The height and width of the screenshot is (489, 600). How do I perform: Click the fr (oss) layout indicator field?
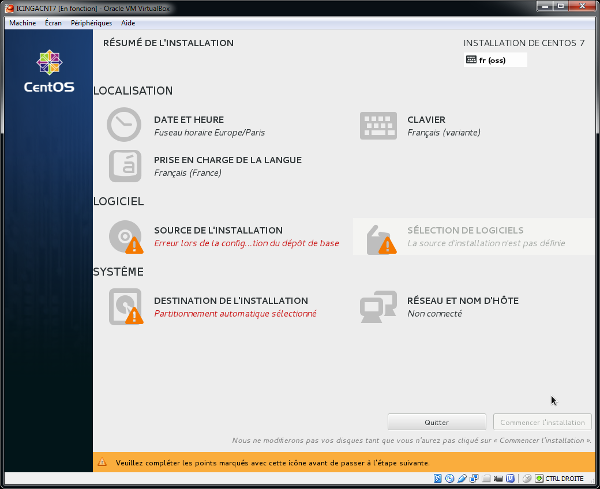pos(495,60)
